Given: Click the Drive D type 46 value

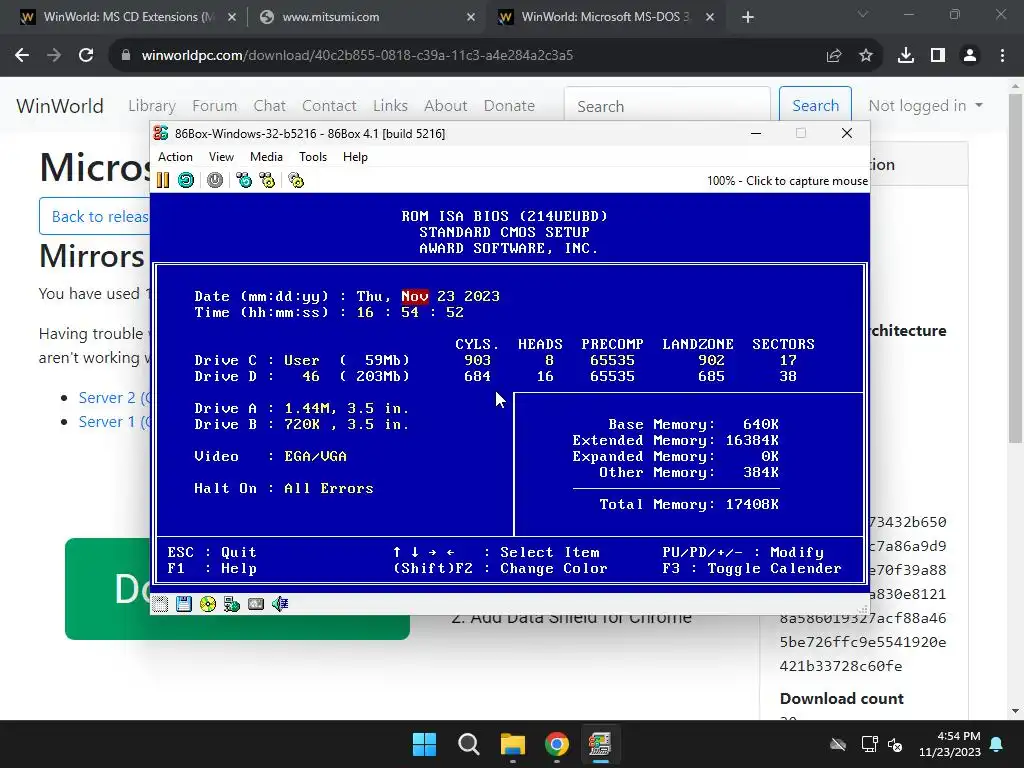Looking at the screenshot, I should click(311, 377).
